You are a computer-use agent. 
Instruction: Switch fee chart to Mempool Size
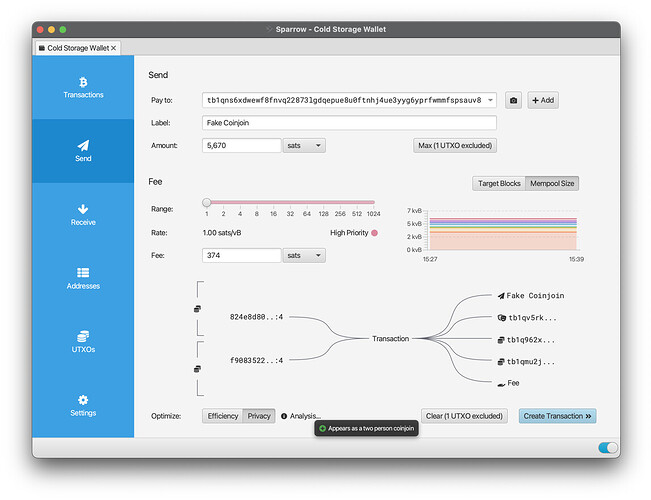point(552,184)
